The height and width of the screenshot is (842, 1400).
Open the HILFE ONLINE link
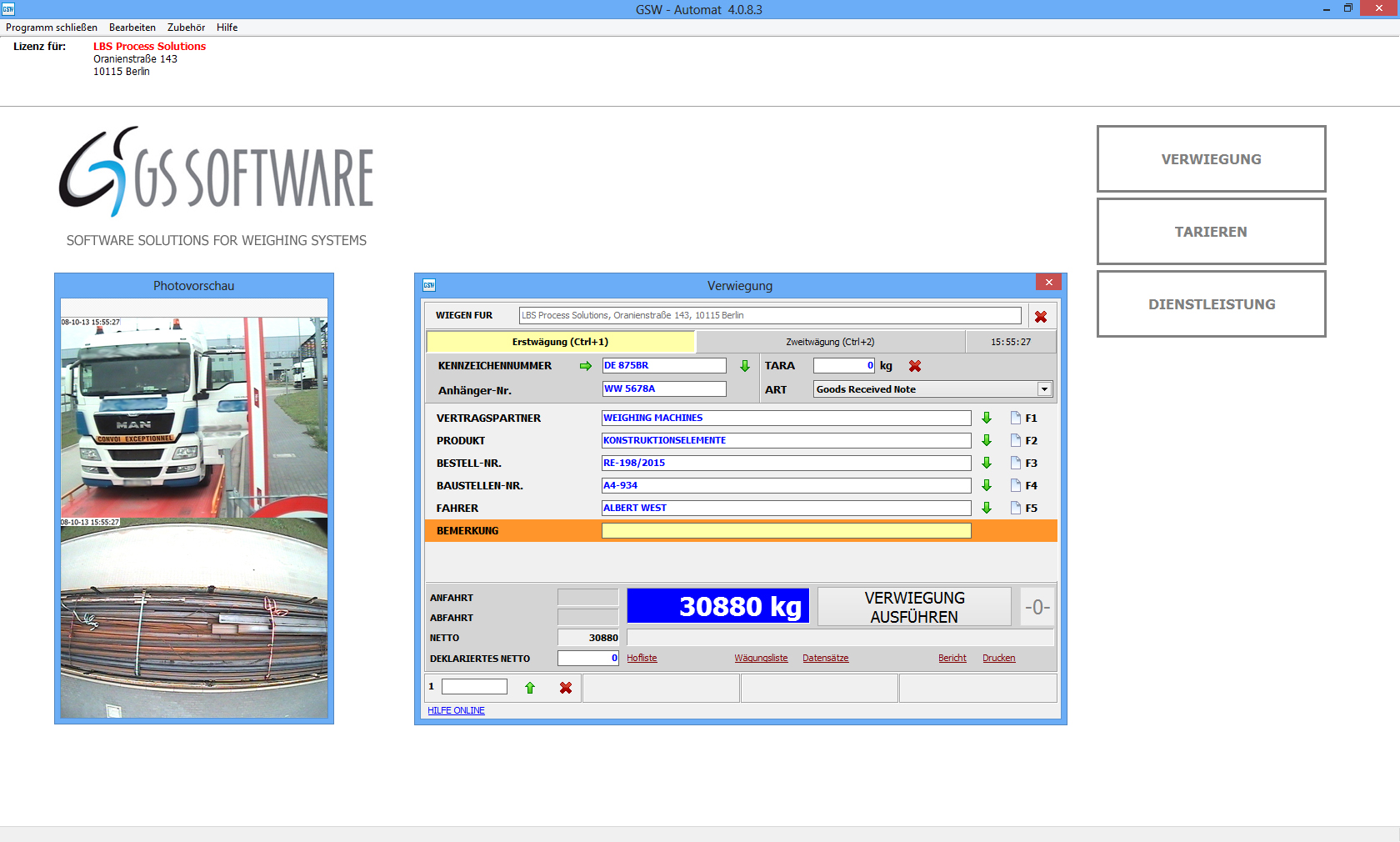pyautogui.click(x=456, y=710)
